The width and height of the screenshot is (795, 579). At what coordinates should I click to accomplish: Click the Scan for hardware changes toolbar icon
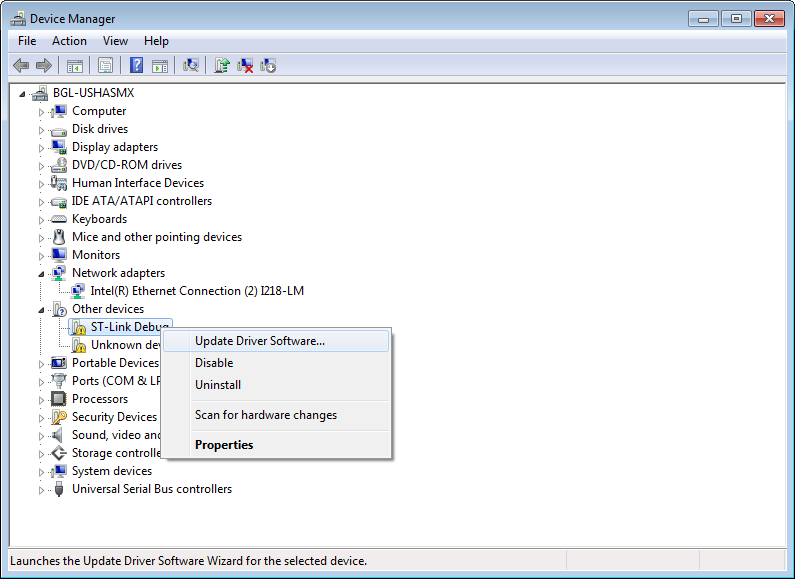tap(191, 65)
